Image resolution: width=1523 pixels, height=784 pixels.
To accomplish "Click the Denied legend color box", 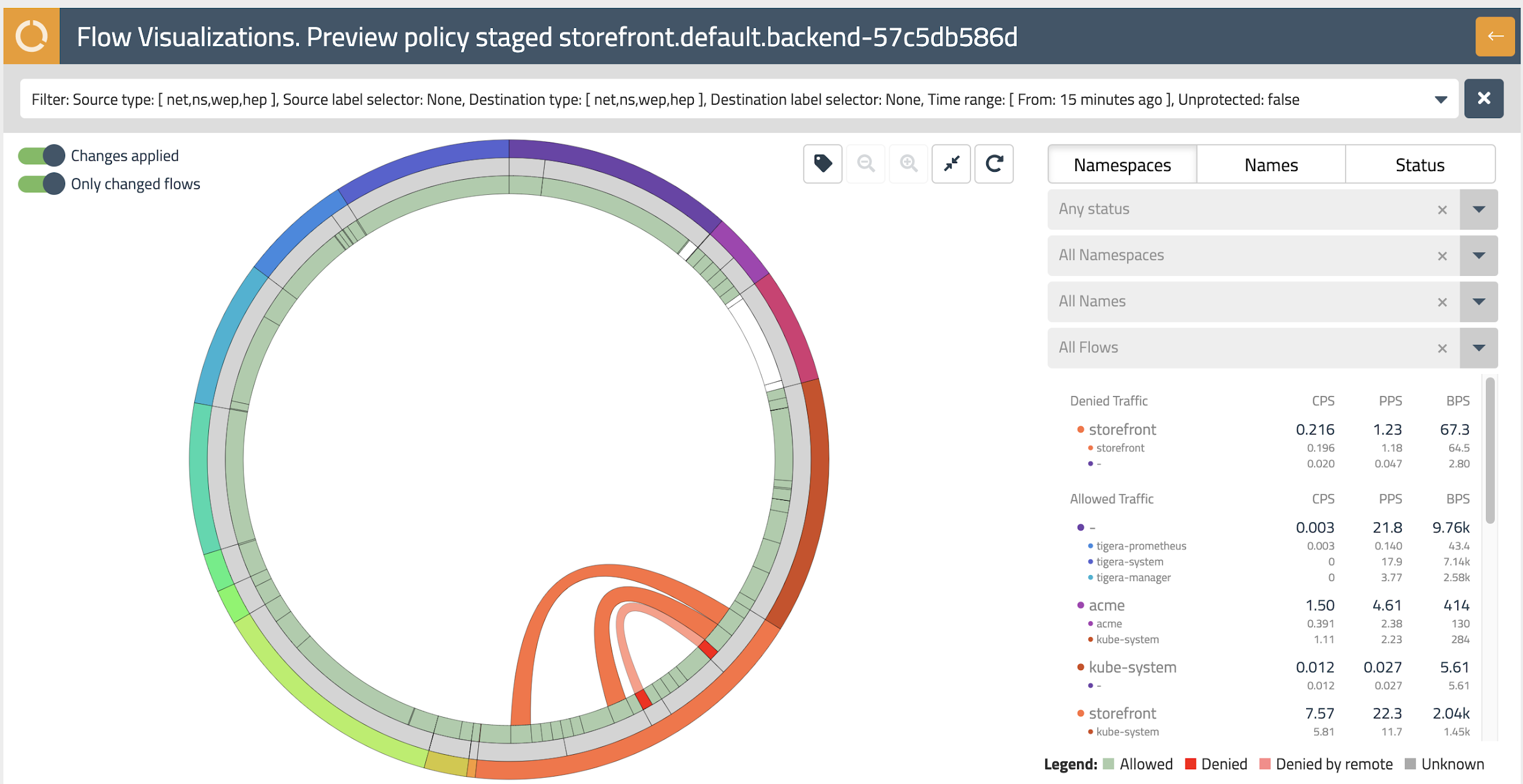I will [x=1190, y=764].
